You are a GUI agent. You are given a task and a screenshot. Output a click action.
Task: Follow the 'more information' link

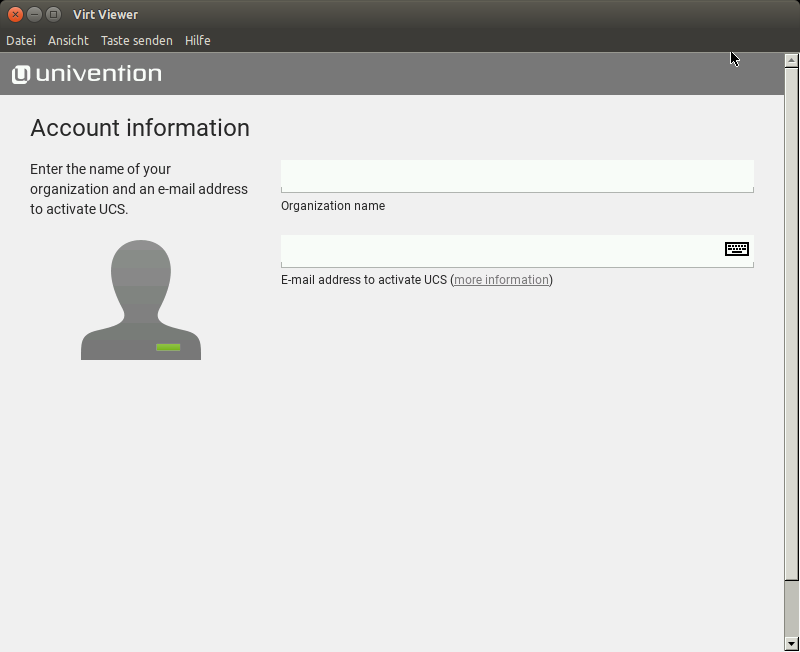tap(501, 280)
